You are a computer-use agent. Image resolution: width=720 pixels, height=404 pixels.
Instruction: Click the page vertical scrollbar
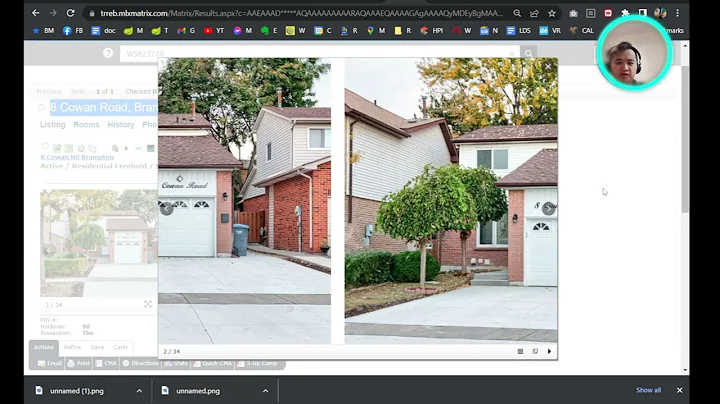pos(685,138)
